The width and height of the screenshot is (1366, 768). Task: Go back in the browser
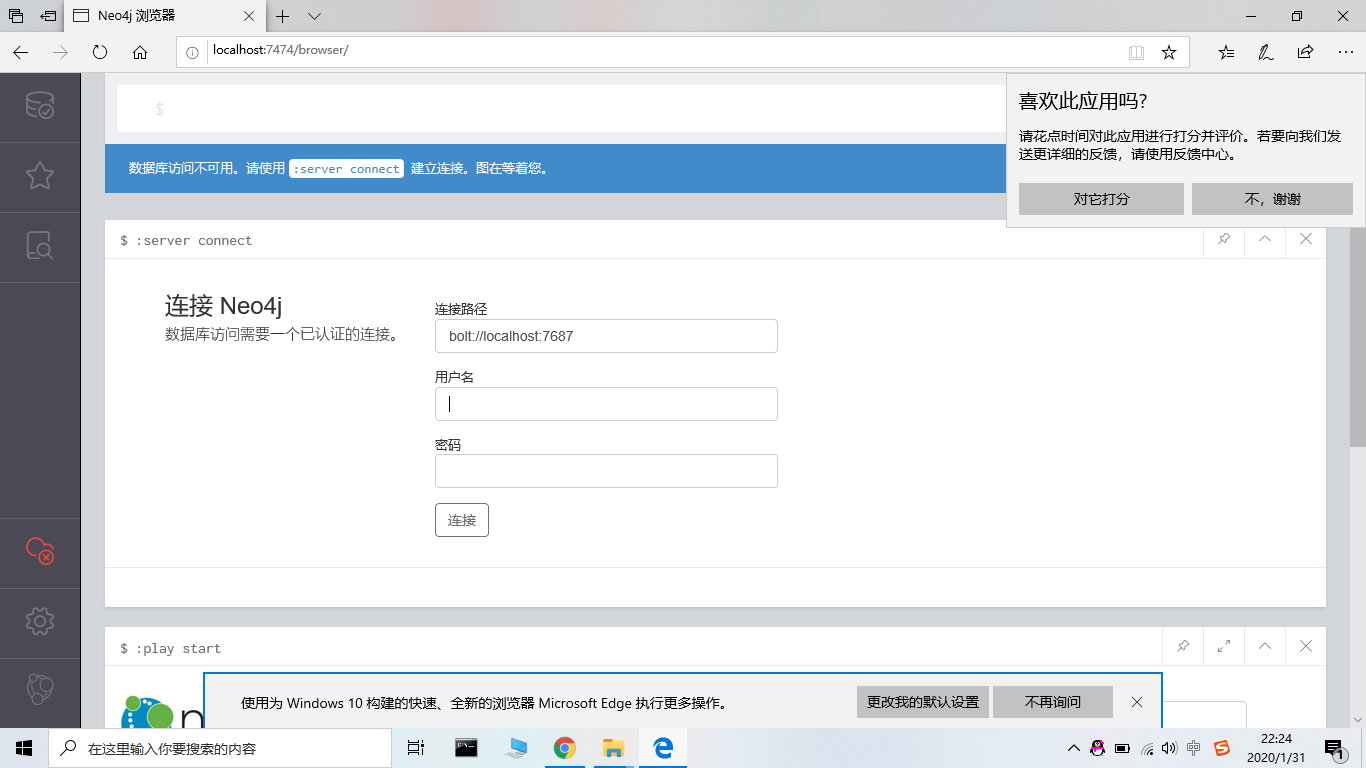tap(20, 52)
